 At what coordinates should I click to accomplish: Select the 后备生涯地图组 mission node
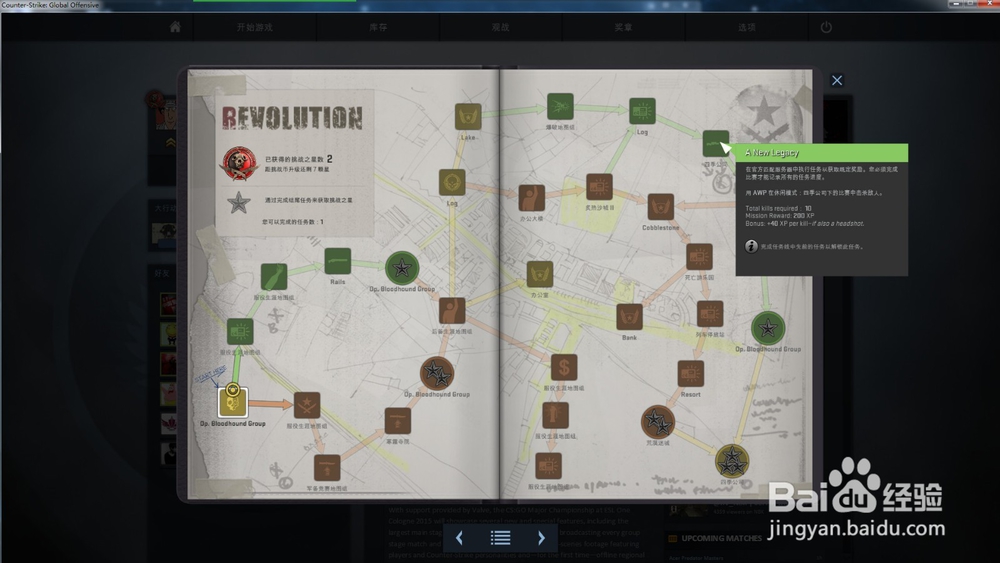click(452, 311)
